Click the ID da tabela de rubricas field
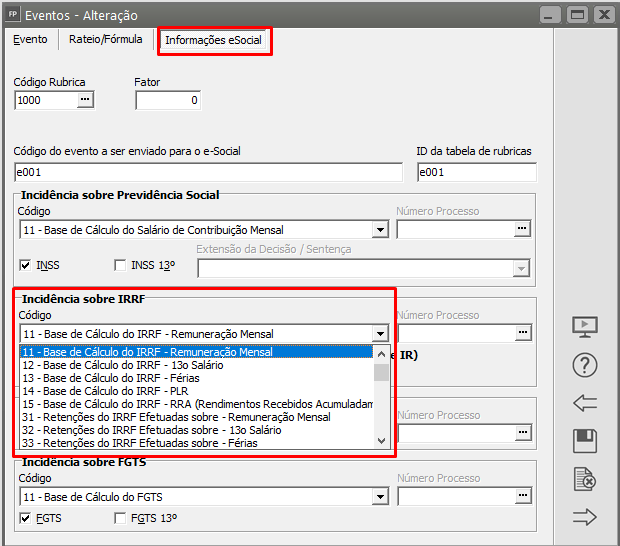 [476, 172]
